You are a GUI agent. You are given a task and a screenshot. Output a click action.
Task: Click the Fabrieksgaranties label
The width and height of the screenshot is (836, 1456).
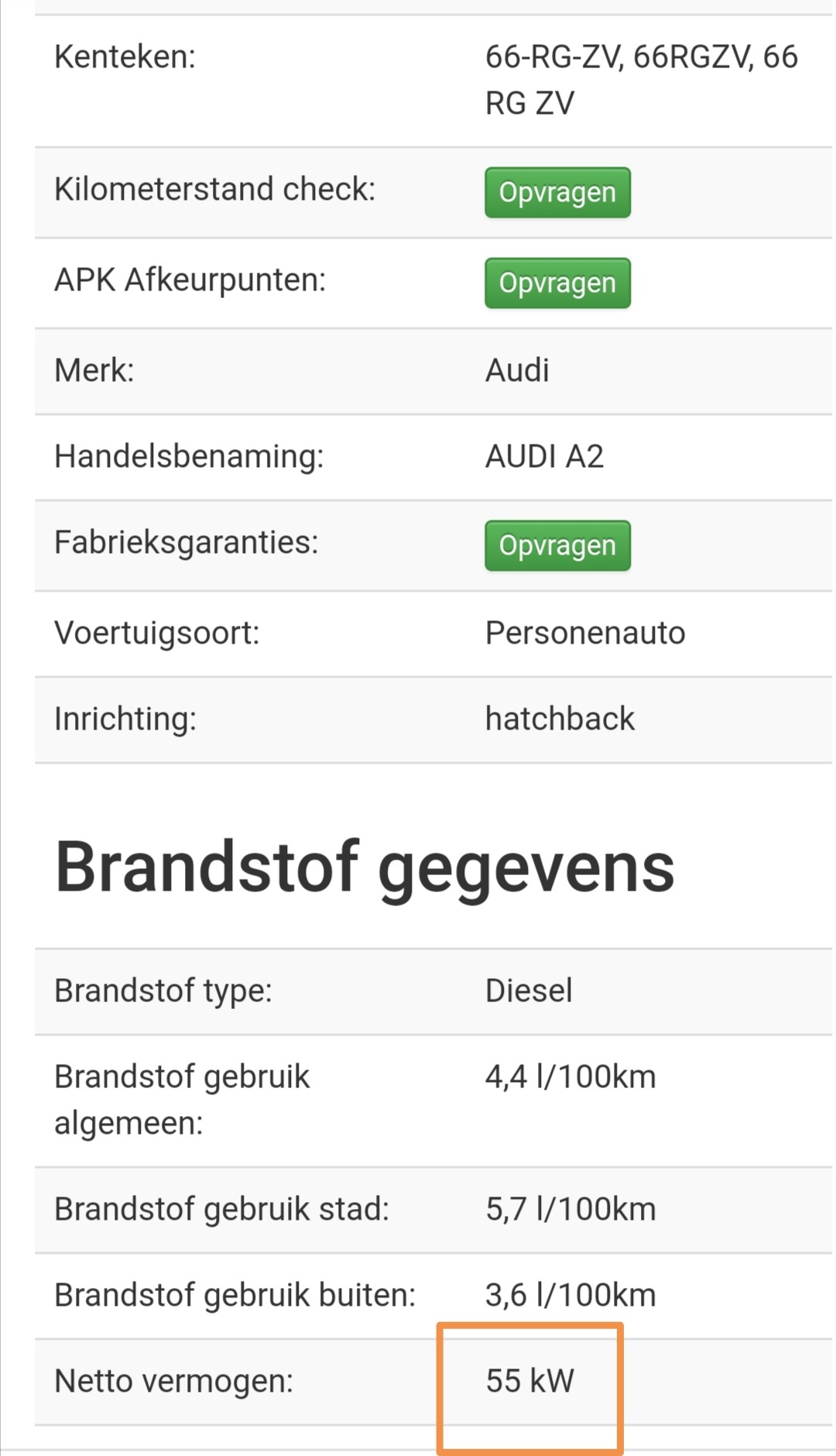[x=187, y=542]
